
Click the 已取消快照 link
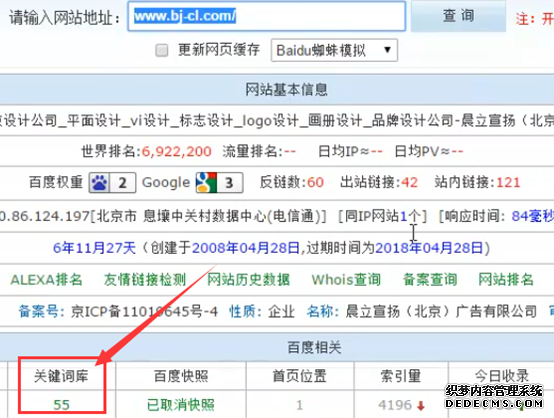click(x=181, y=405)
